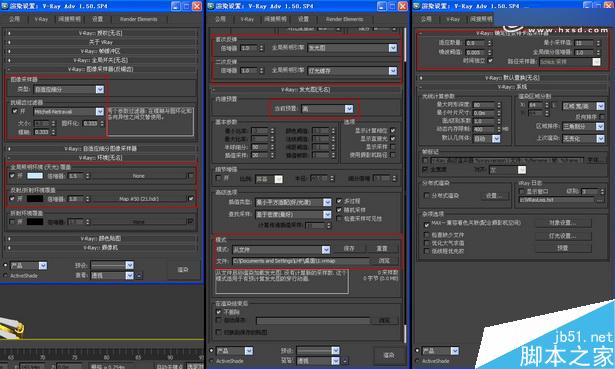Expand the V-Ray 全局开关 (global switches) rollout
Screen dimensions: 615x369
tap(101, 60)
